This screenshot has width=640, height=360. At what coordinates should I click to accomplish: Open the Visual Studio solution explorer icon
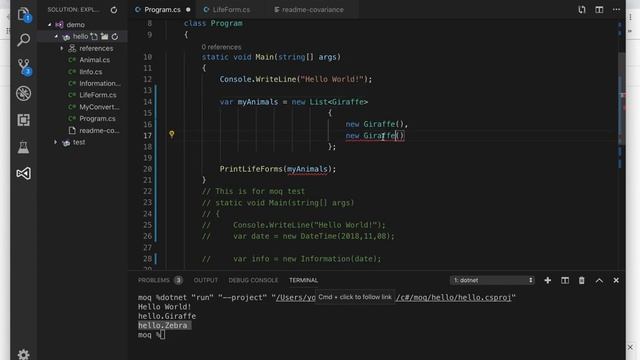pyautogui.click(x=23, y=173)
